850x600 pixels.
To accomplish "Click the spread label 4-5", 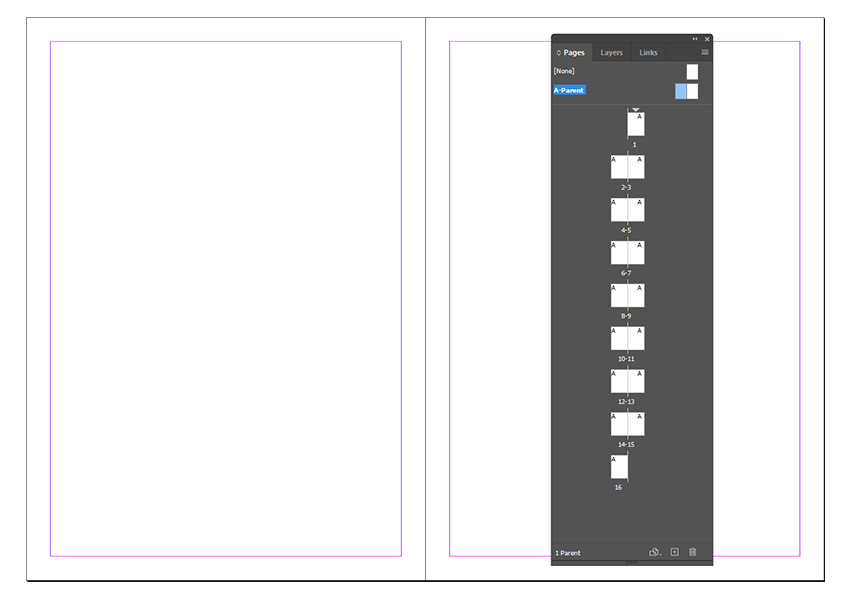I will point(626,230).
